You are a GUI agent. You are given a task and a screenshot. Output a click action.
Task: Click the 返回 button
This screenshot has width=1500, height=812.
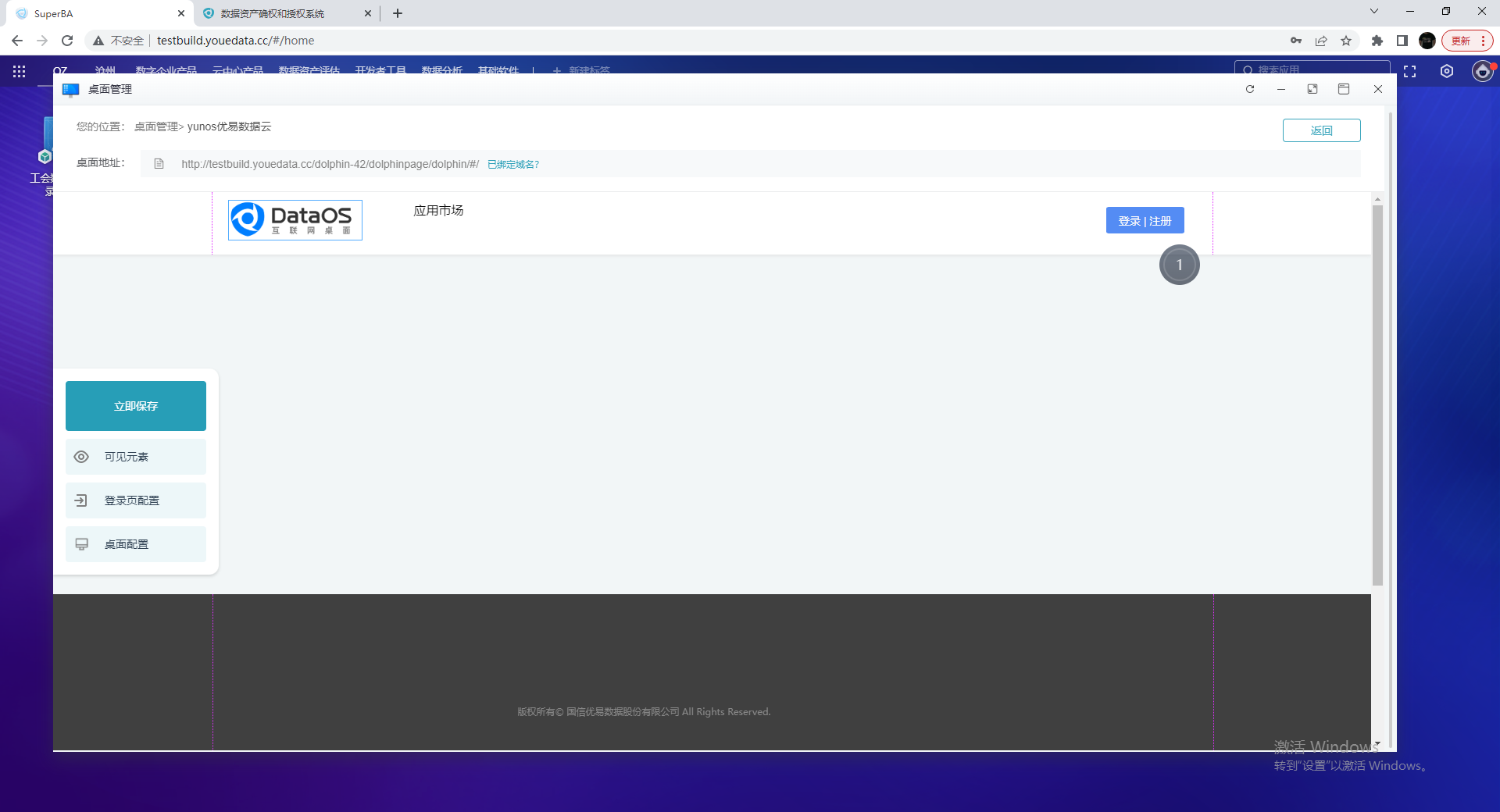click(x=1322, y=130)
